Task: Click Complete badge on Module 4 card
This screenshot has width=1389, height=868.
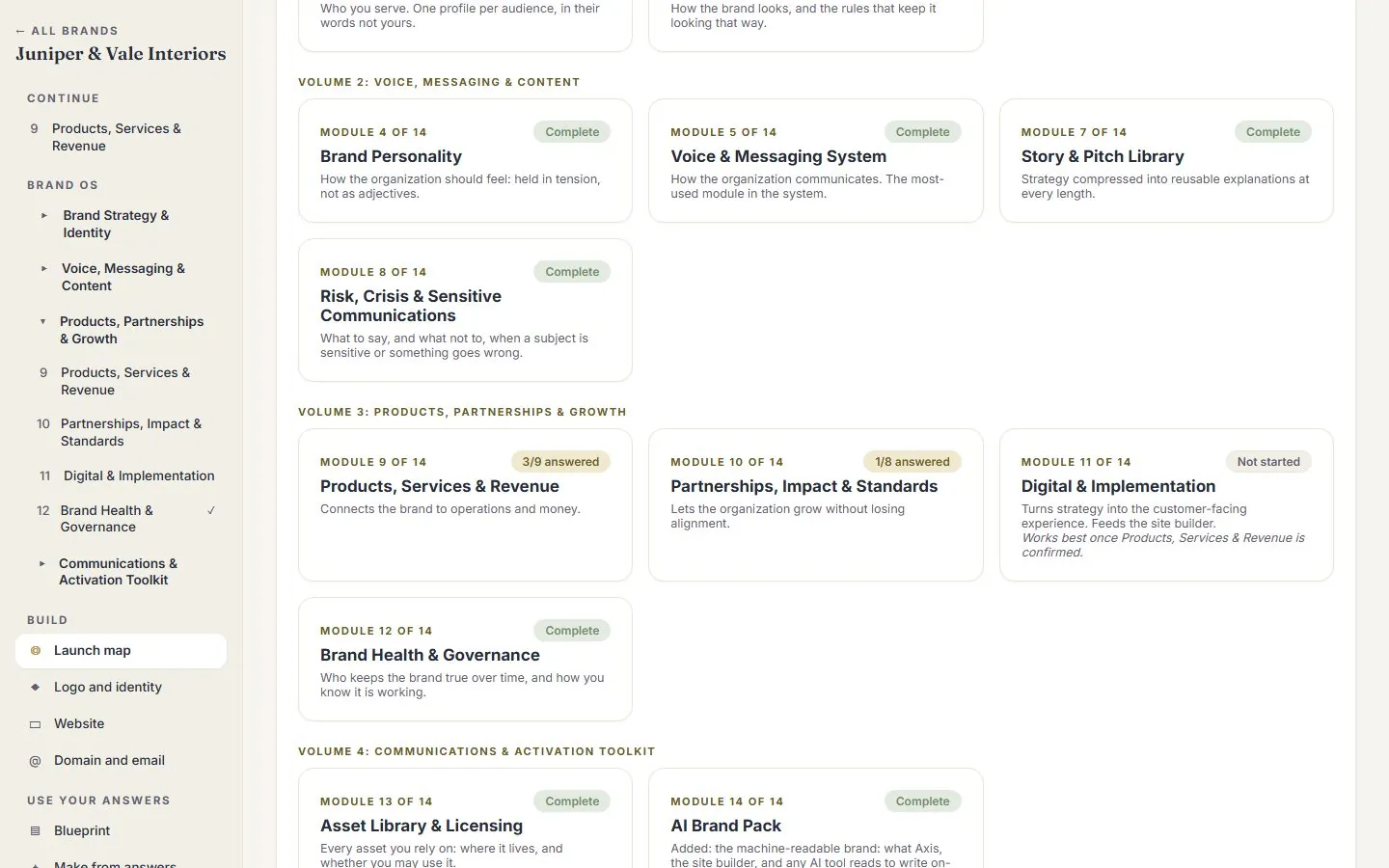Action: 572,132
